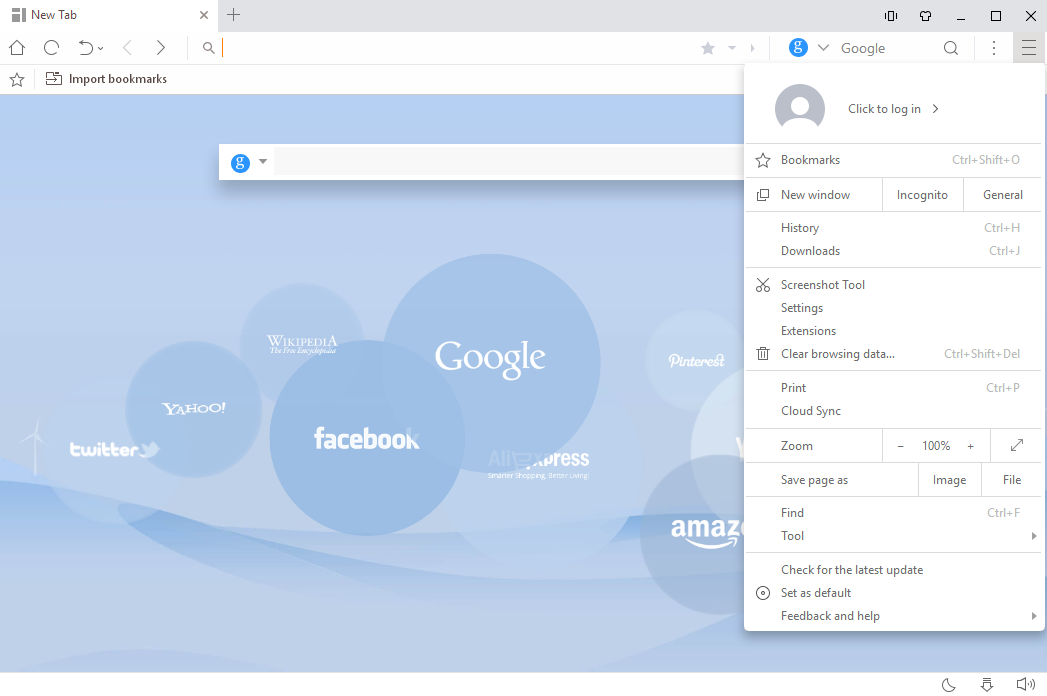Reload the page with the refresh icon
The height and width of the screenshot is (696, 1047).
click(51, 47)
